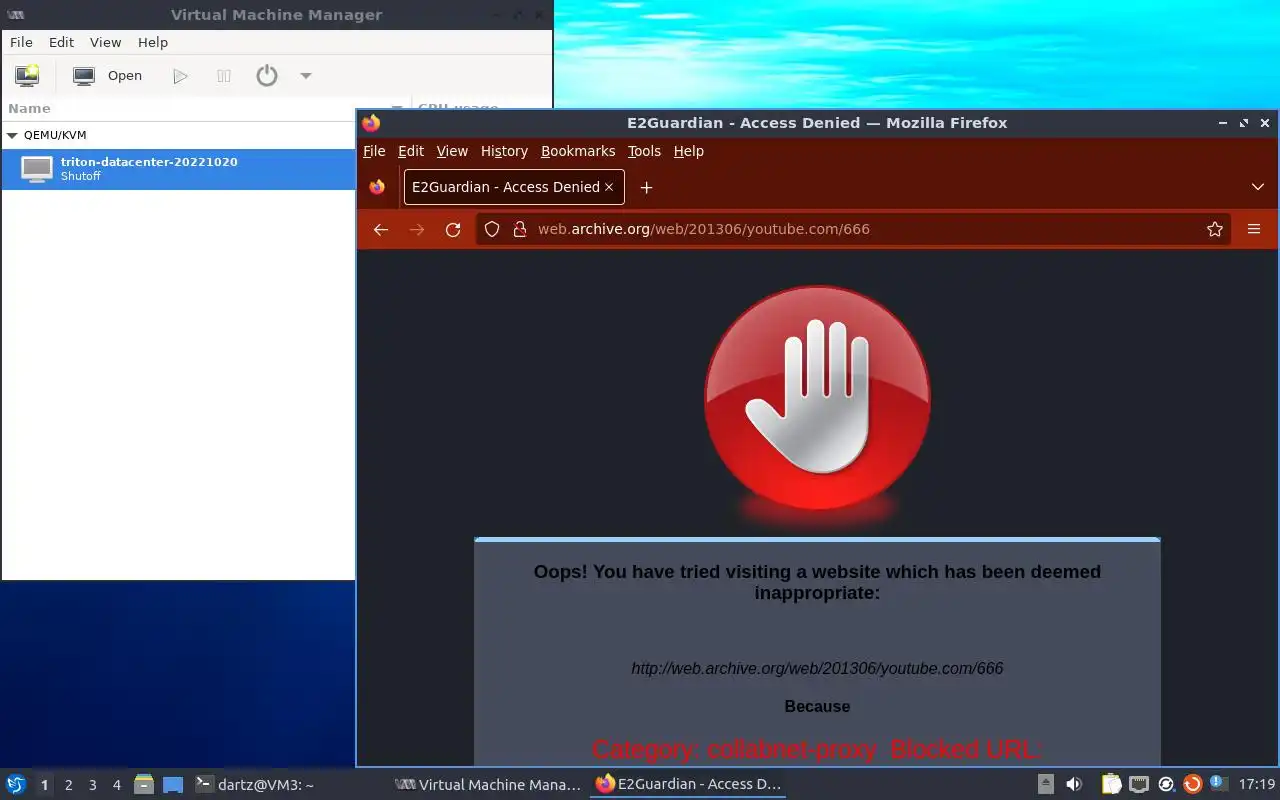Viewport: 1280px width, 800px height.
Task: Switch to workspace 2
Action: coord(68,785)
